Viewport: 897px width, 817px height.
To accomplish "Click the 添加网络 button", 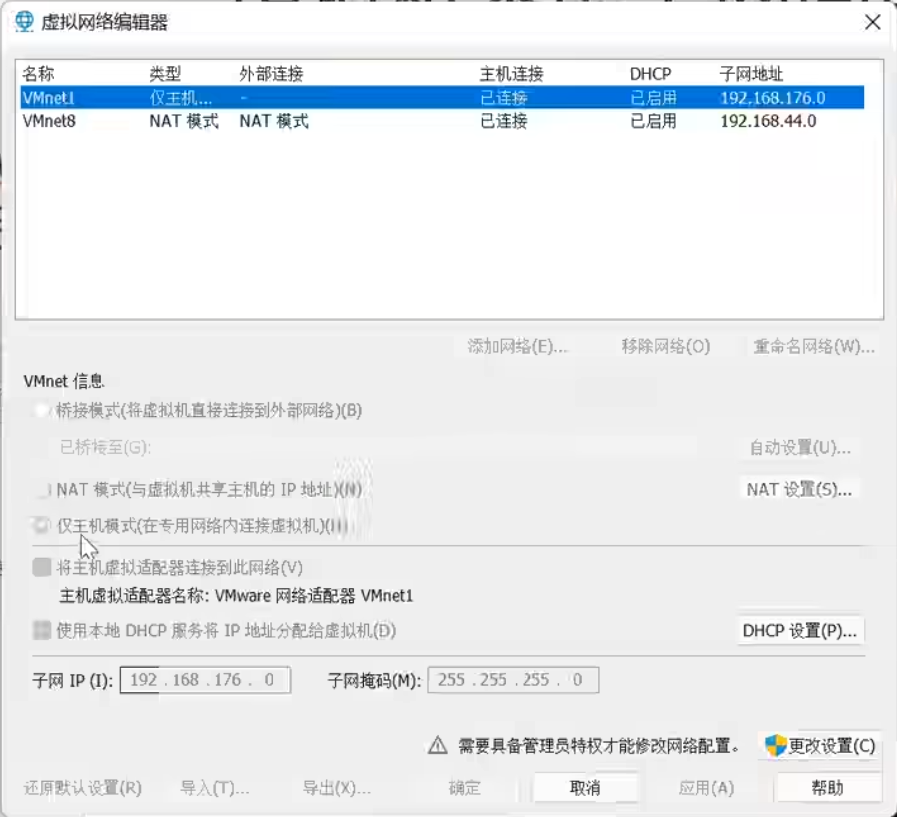I will tap(517, 347).
